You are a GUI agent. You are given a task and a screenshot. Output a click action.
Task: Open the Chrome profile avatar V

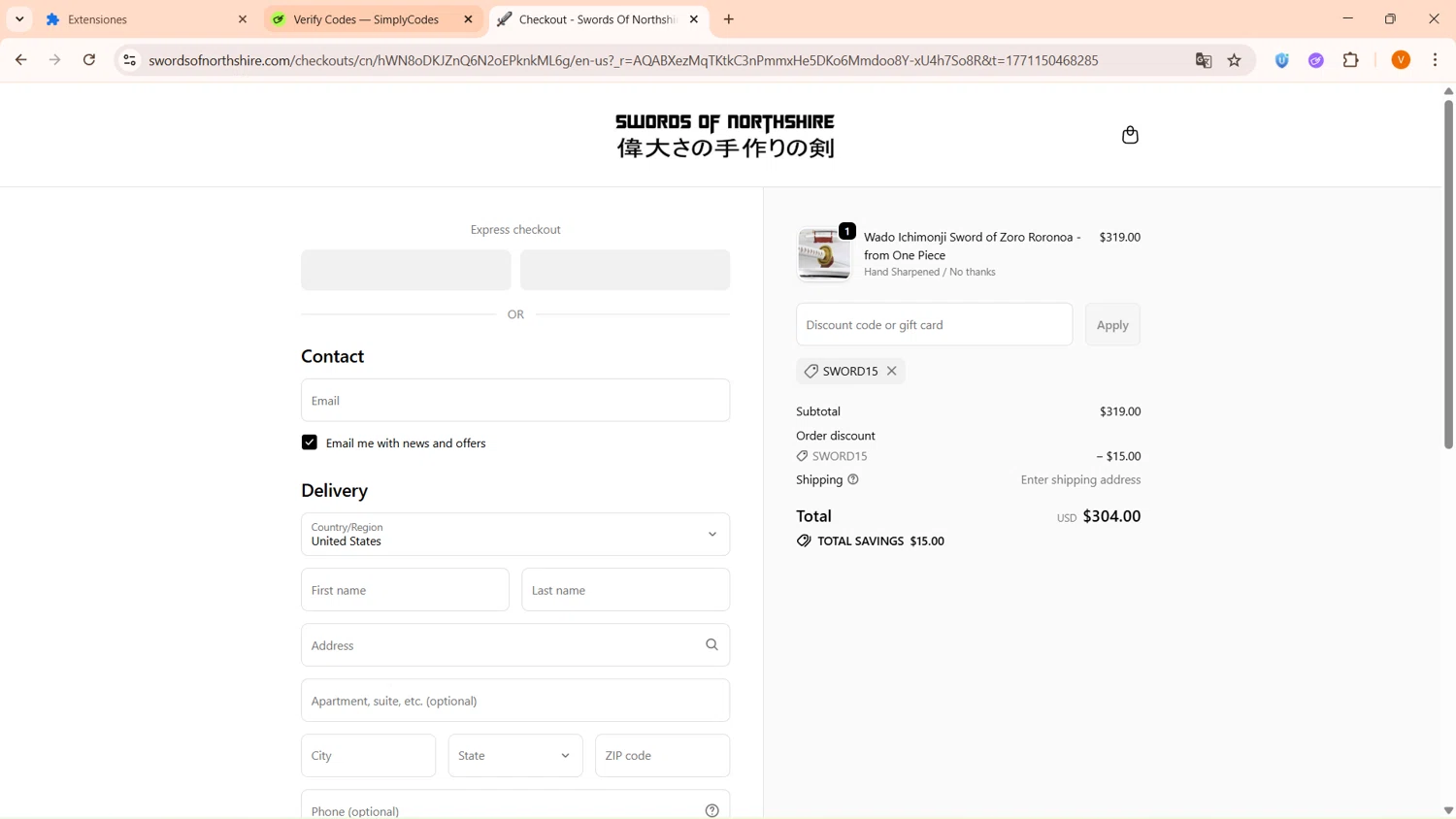pyautogui.click(x=1401, y=60)
